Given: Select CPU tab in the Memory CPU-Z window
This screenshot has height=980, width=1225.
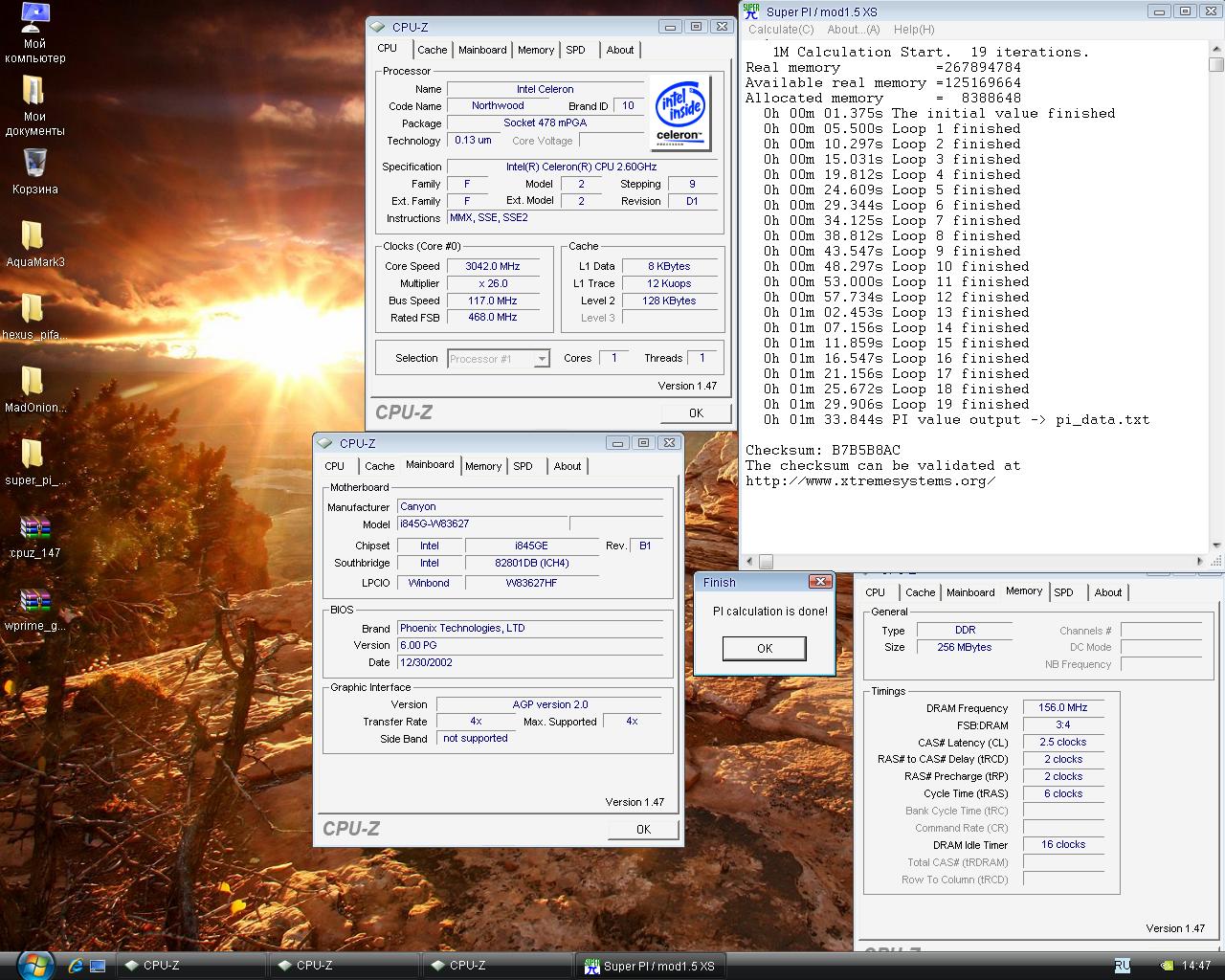Looking at the screenshot, I should pyautogui.click(x=876, y=592).
